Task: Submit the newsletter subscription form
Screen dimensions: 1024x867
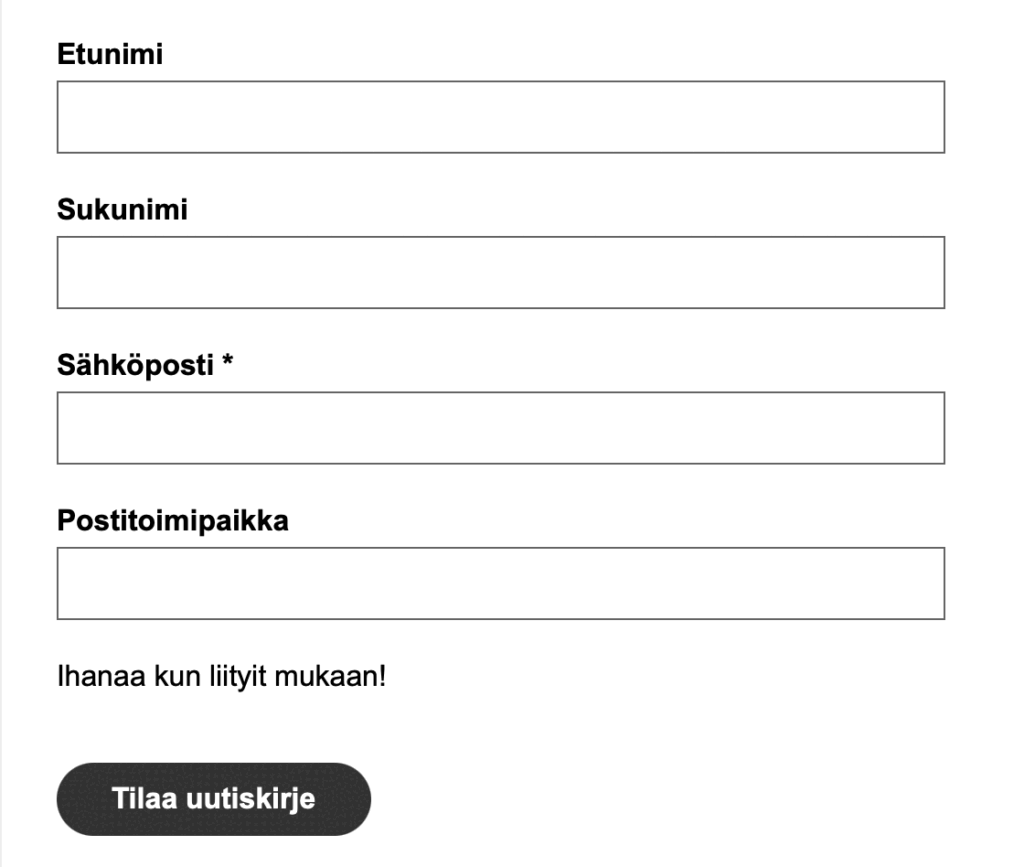Action: pos(214,799)
